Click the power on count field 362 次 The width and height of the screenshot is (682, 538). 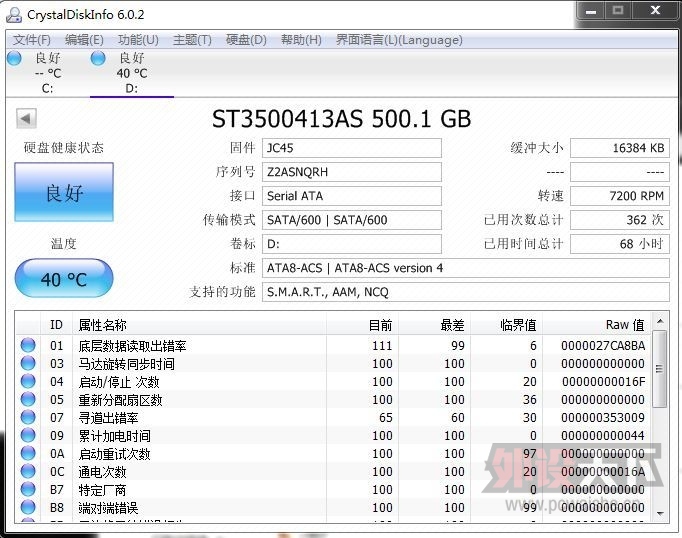(x=620, y=220)
